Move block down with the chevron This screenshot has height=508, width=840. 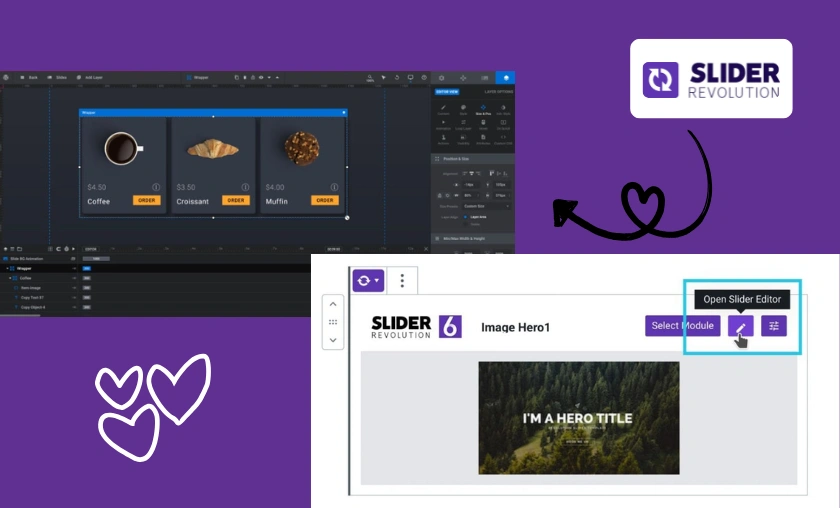tap(333, 340)
